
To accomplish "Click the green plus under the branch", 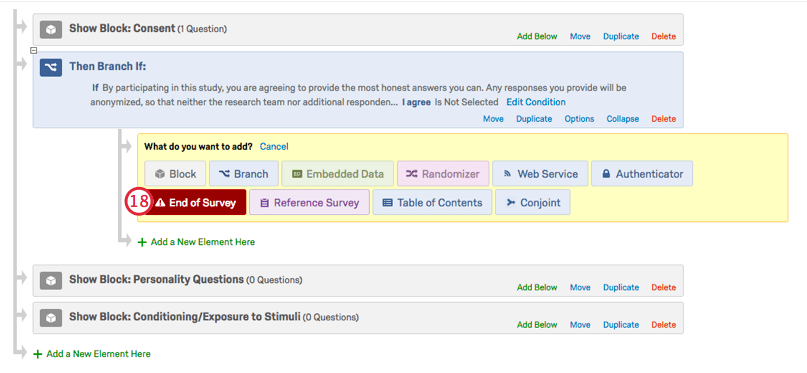I will tap(143, 242).
